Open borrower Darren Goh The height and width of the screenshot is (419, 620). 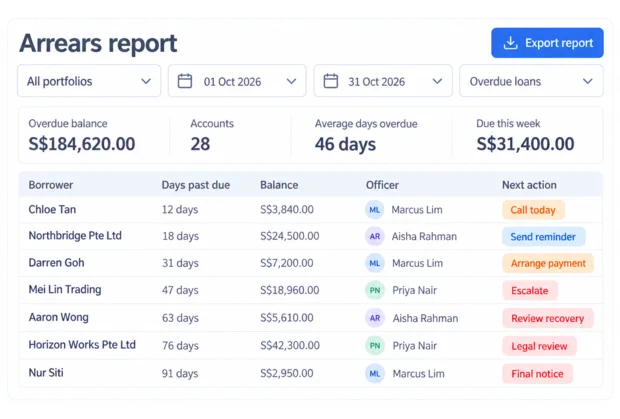[x=57, y=263]
